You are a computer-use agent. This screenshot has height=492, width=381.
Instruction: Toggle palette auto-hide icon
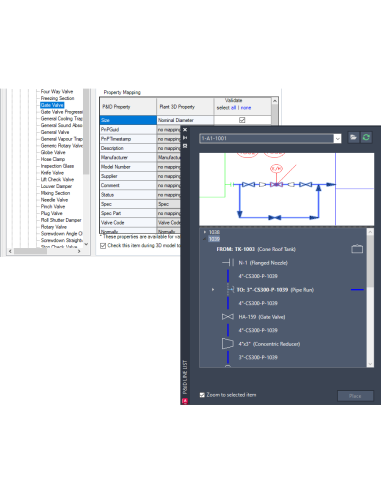pyautogui.click(x=185, y=138)
